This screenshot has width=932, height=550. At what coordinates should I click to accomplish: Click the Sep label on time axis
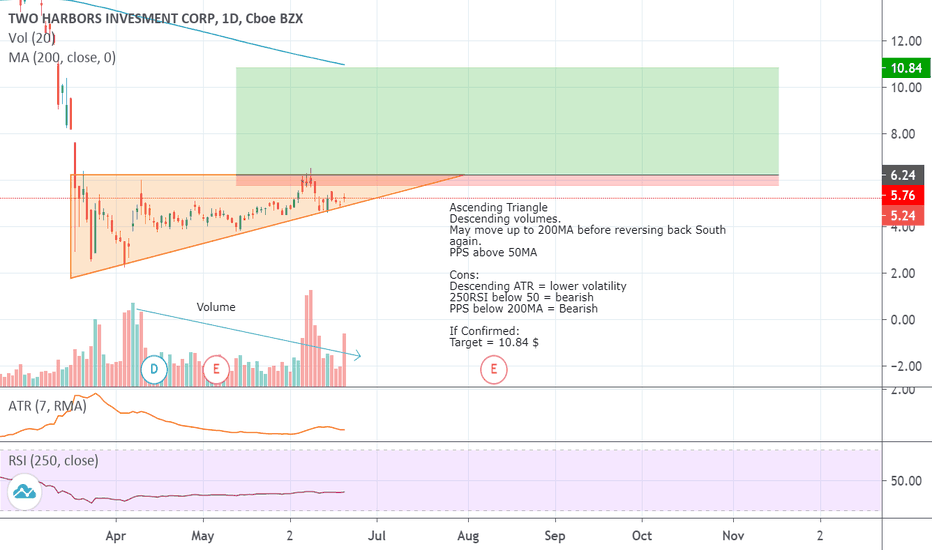tap(555, 536)
